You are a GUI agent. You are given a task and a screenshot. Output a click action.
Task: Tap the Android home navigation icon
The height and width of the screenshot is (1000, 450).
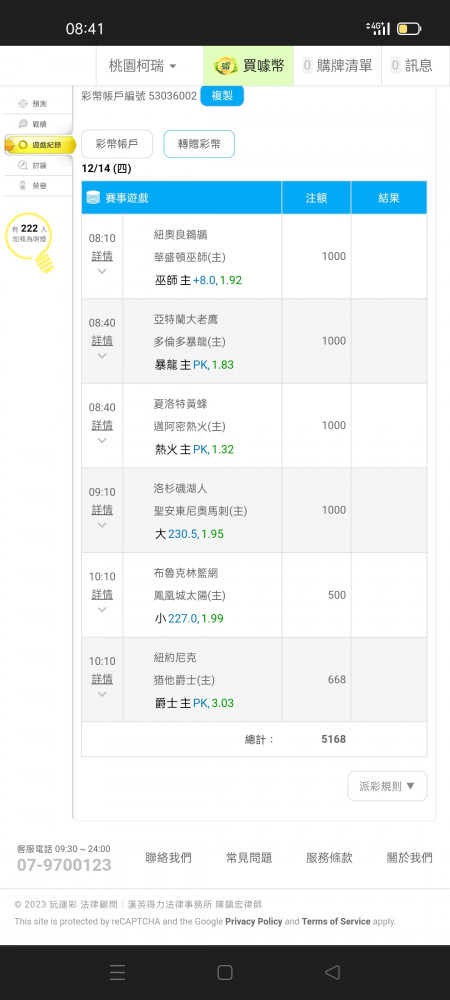[224, 972]
